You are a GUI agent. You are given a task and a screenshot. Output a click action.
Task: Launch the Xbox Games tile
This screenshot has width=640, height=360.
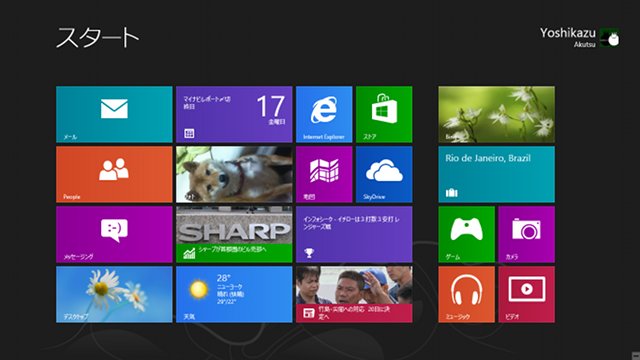coord(467,234)
